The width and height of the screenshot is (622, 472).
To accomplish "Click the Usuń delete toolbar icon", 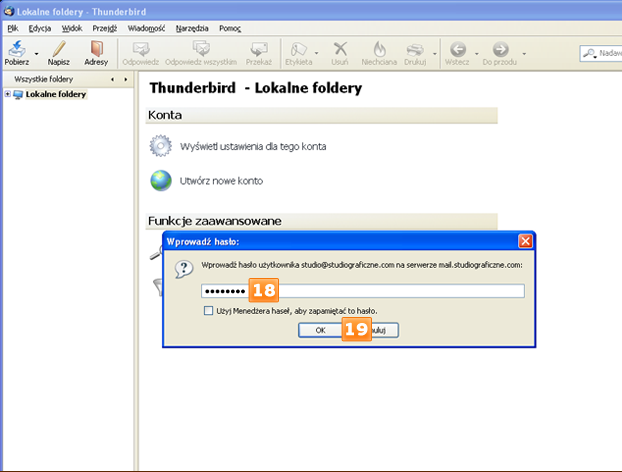I will click(340, 49).
